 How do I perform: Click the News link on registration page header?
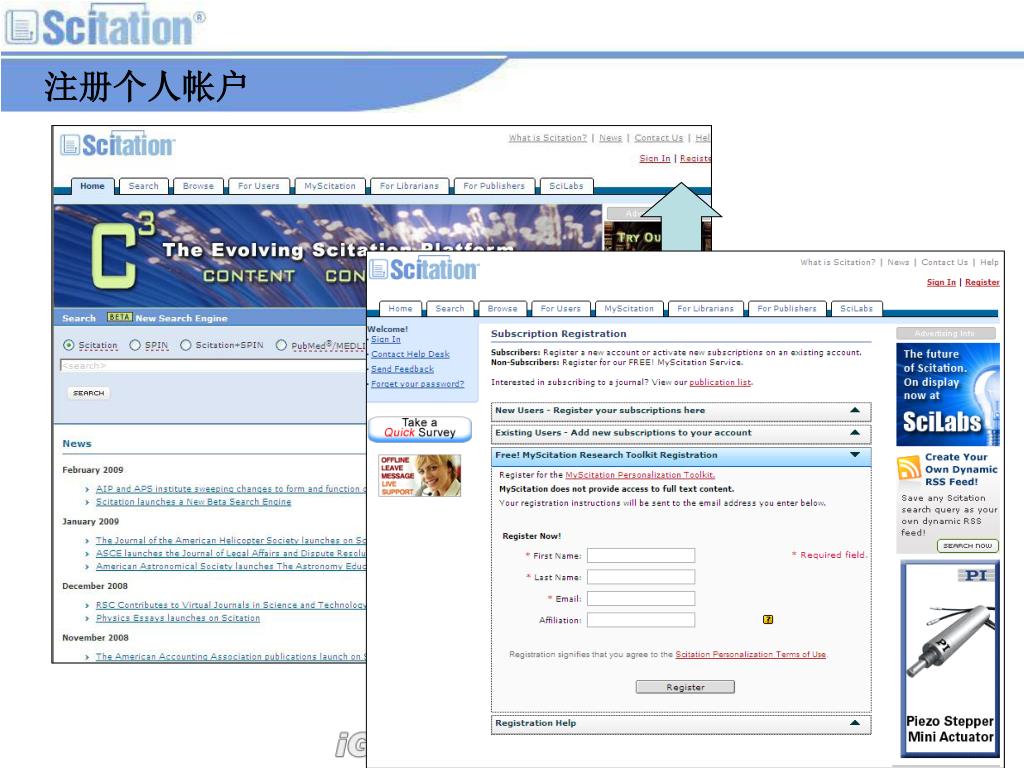(x=898, y=262)
